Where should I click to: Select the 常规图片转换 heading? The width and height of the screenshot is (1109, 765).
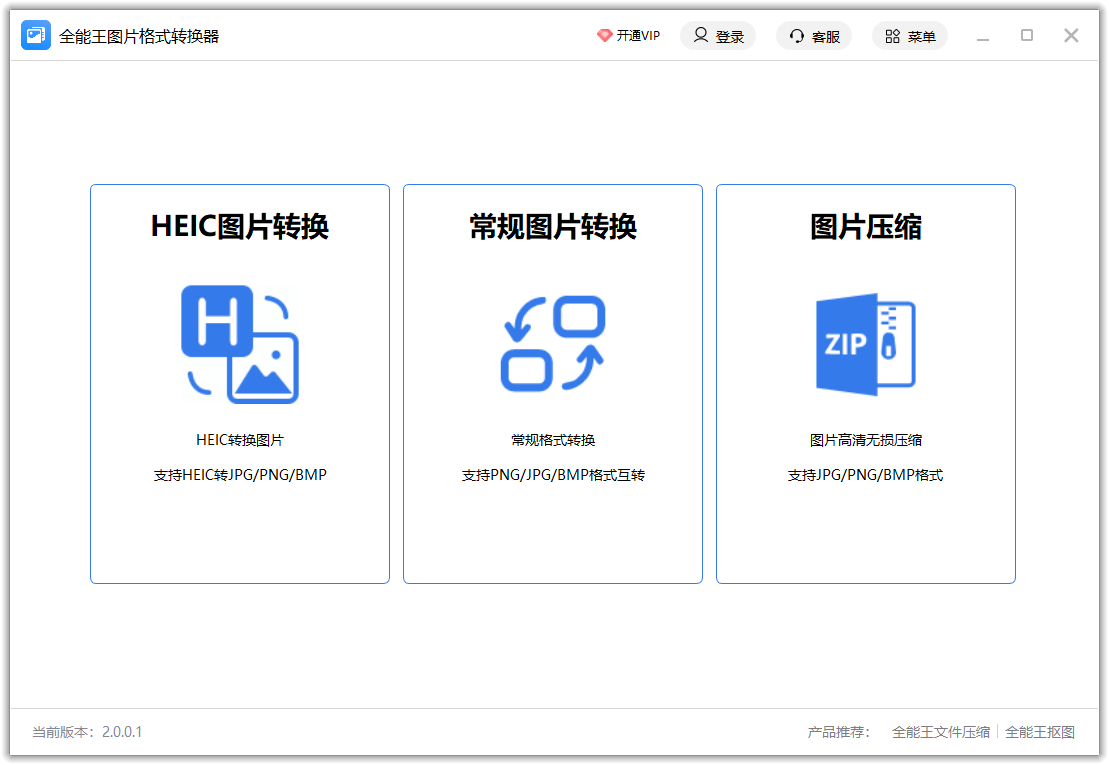(x=553, y=227)
